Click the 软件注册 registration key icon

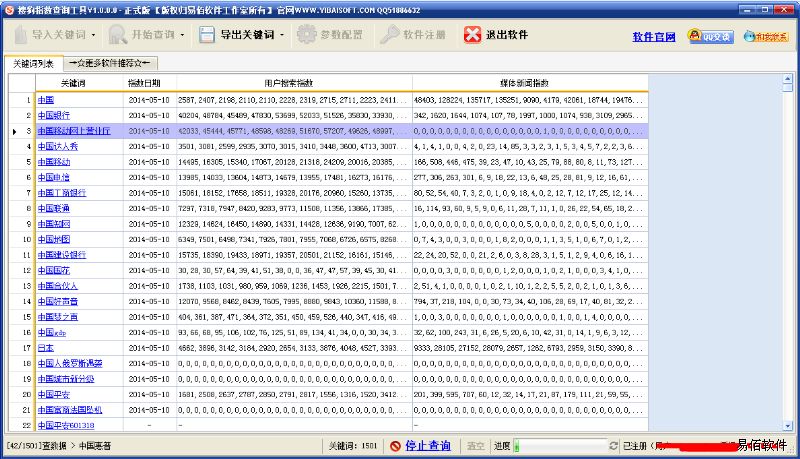point(390,35)
